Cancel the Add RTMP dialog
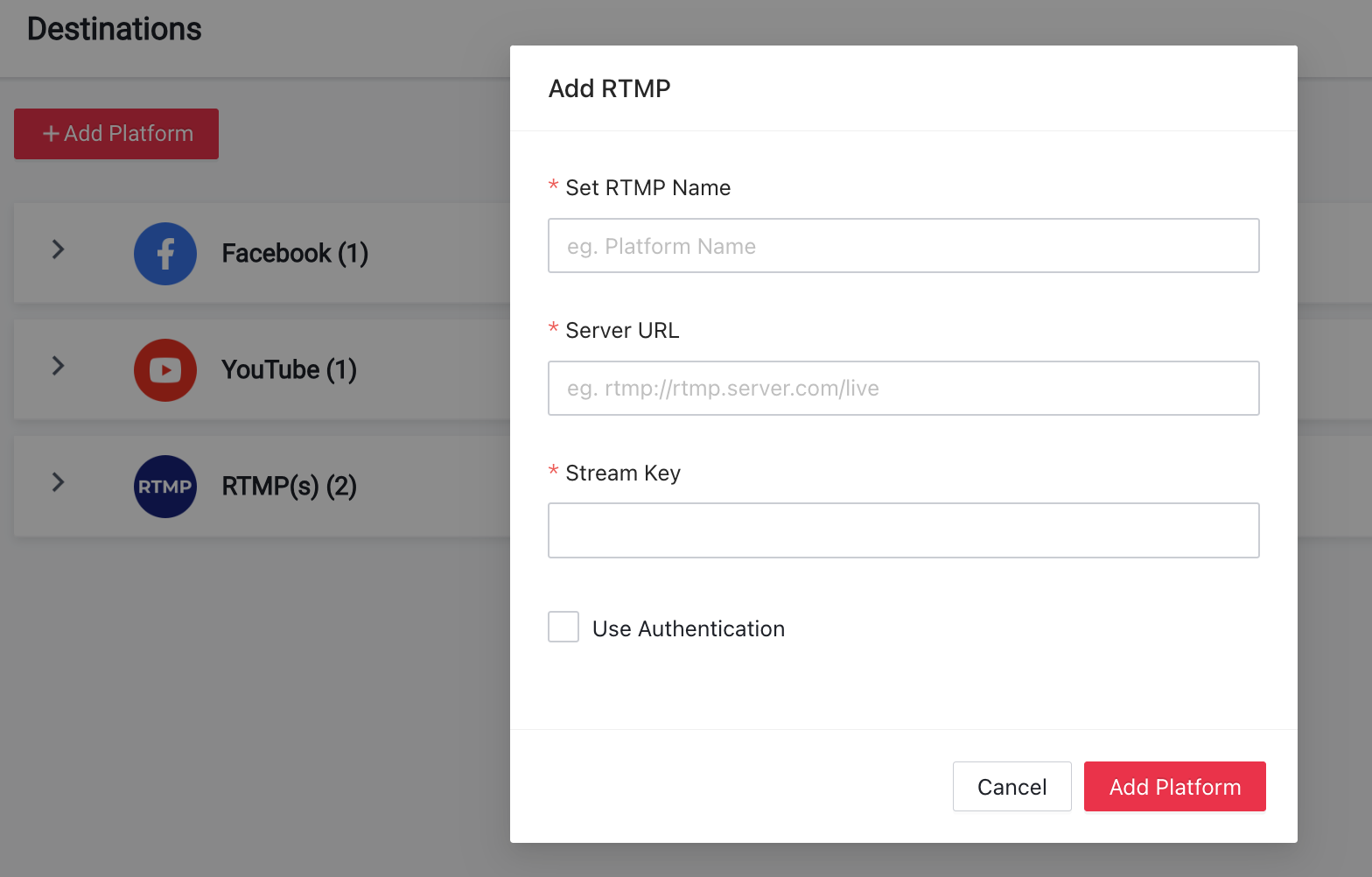Image resolution: width=1372 pixels, height=877 pixels. pyautogui.click(x=1012, y=787)
